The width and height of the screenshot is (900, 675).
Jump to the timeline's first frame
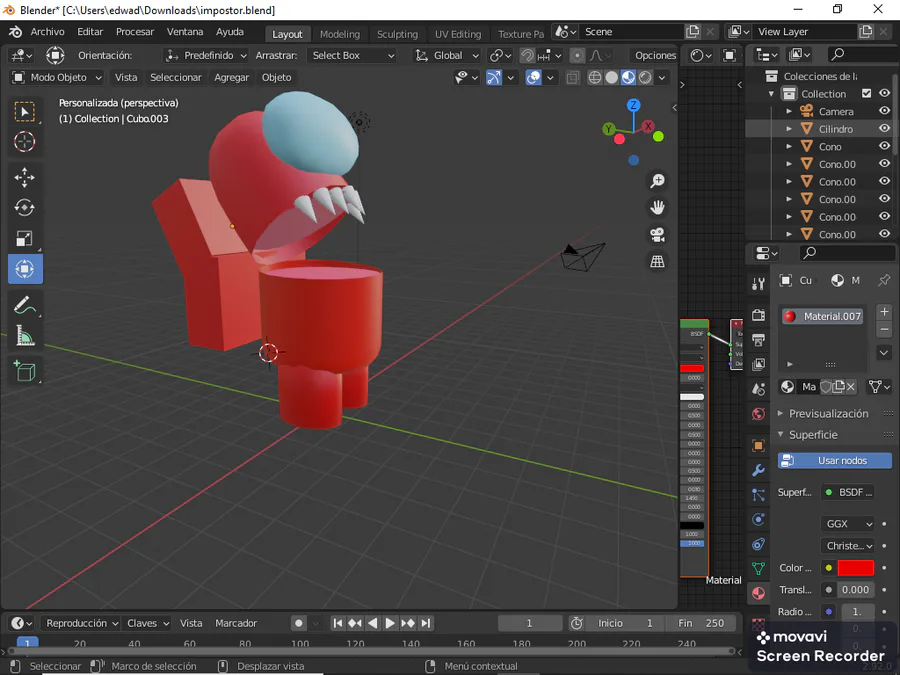tap(338, 623)
